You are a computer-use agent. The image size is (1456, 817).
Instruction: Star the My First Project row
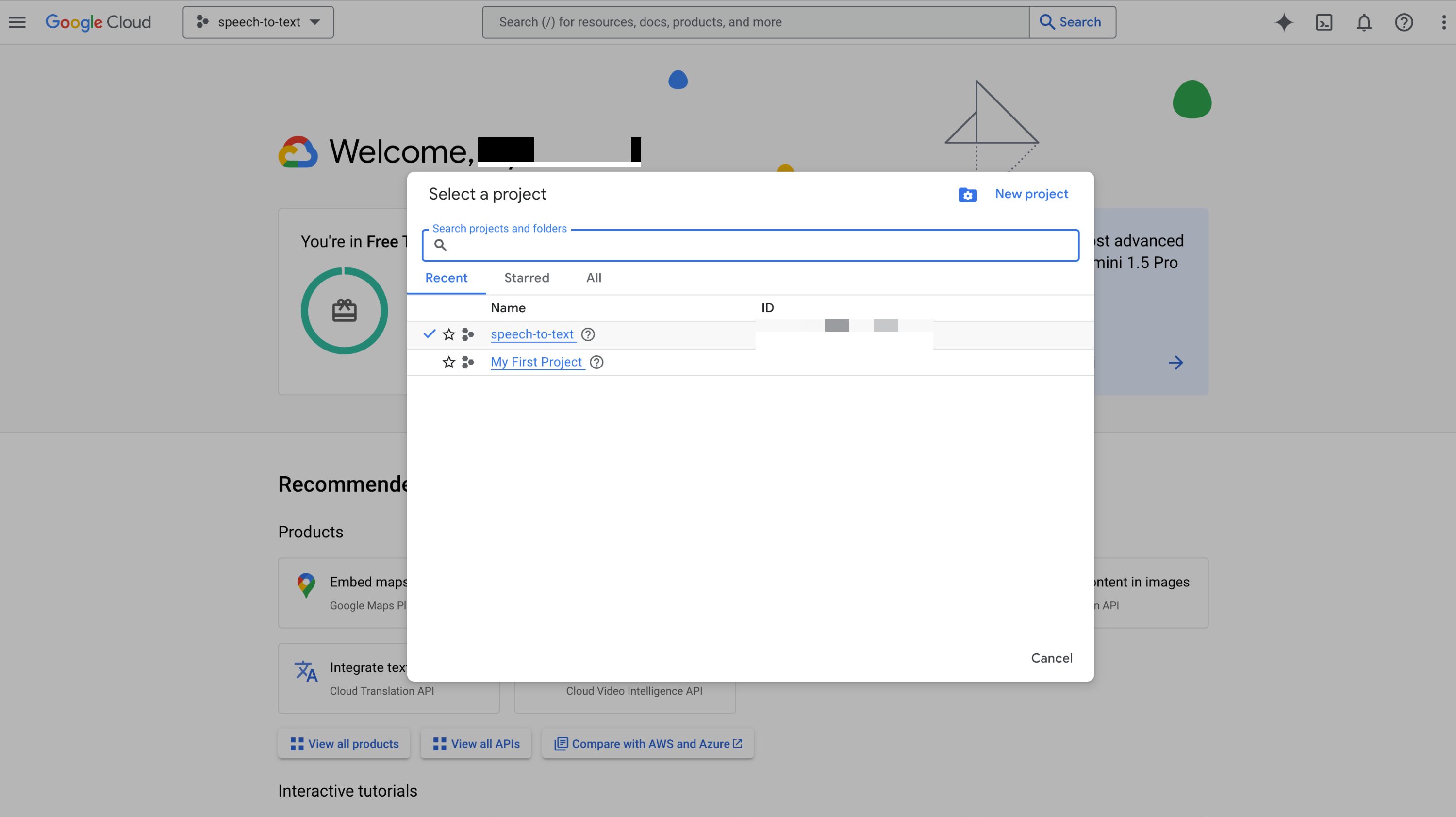(x=449, y=363)
